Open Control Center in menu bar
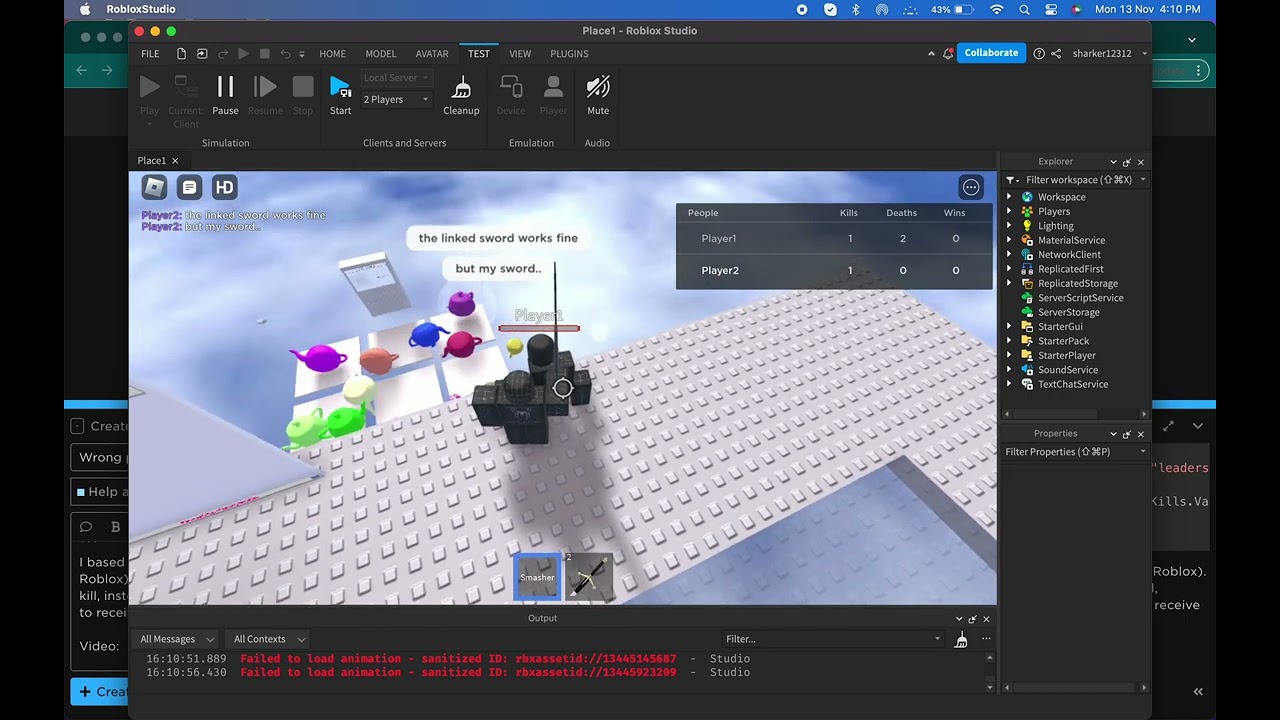Image resolution: width=1280 pixels, height=720 pixels. pyautogui.click(x=1051, y=9)
